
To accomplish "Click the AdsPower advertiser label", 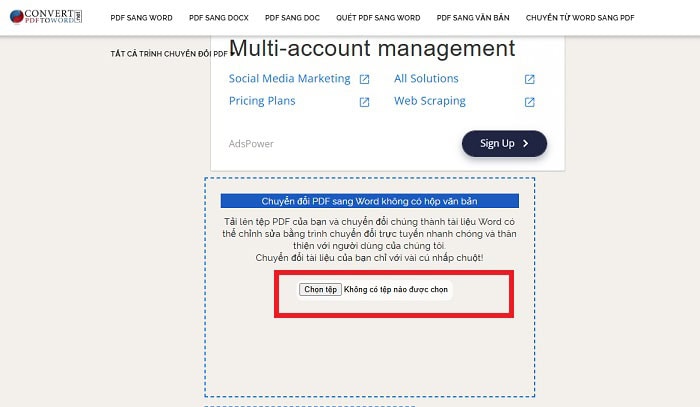I will [x=251, y=144].
